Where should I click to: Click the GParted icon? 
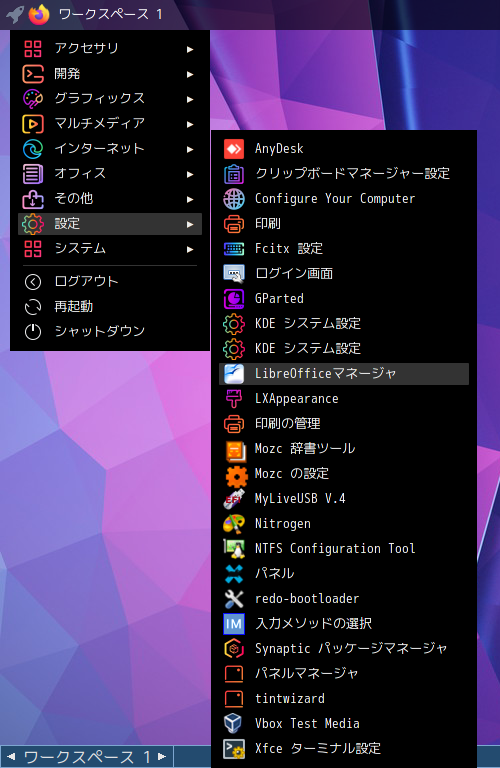[x=234, y=298]
